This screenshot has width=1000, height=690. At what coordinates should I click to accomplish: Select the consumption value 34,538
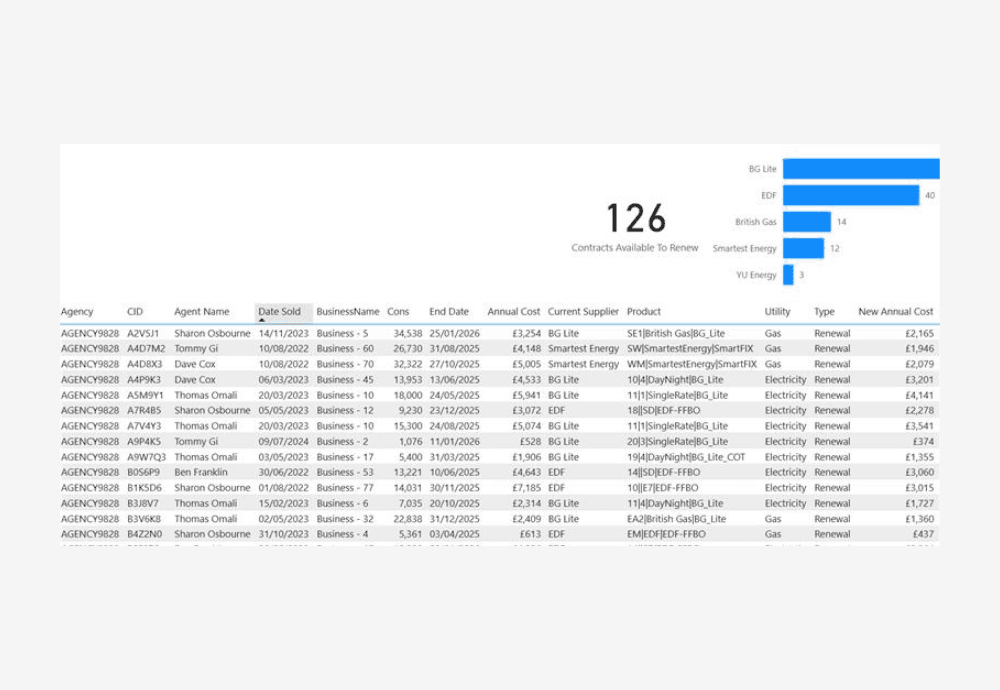pos(408,334)
